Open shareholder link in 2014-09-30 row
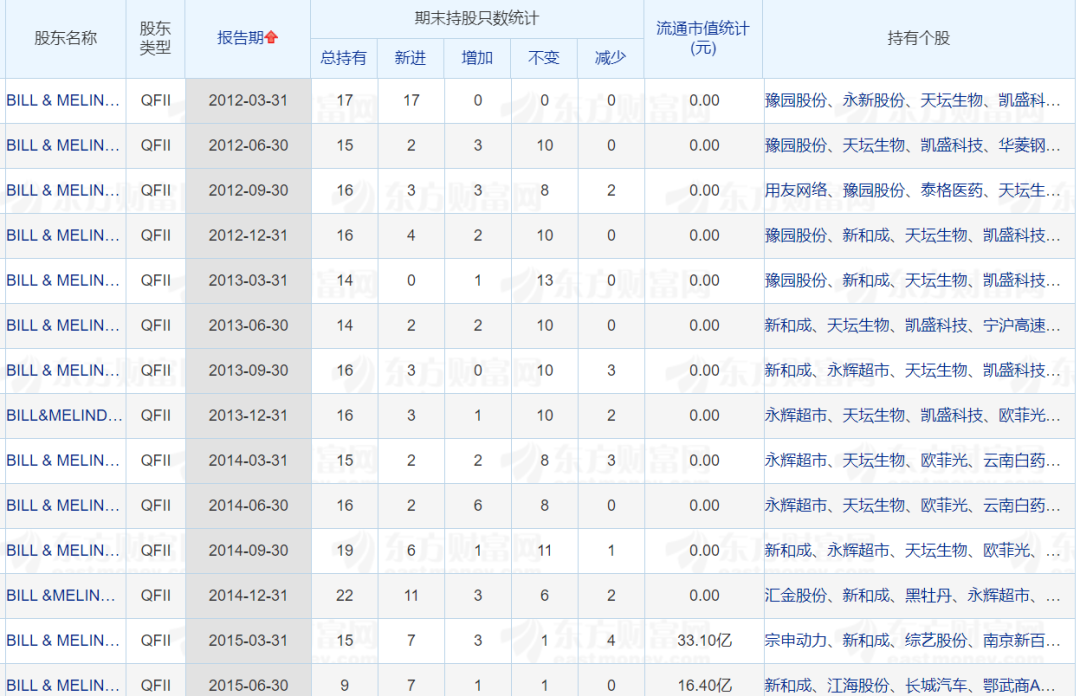1080x696 pixels. [63, 551]
